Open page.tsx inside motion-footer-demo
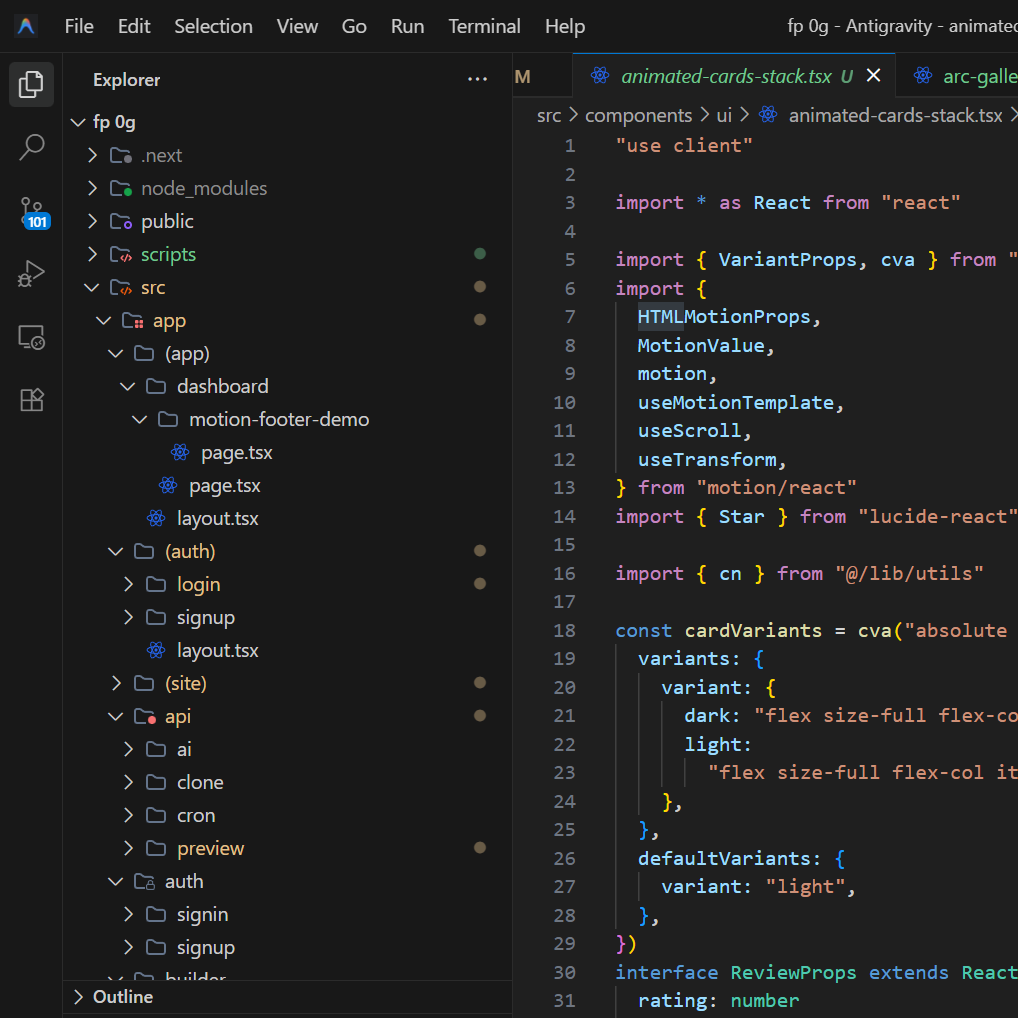The image size is (1018, 1018). tap(236, 452)
